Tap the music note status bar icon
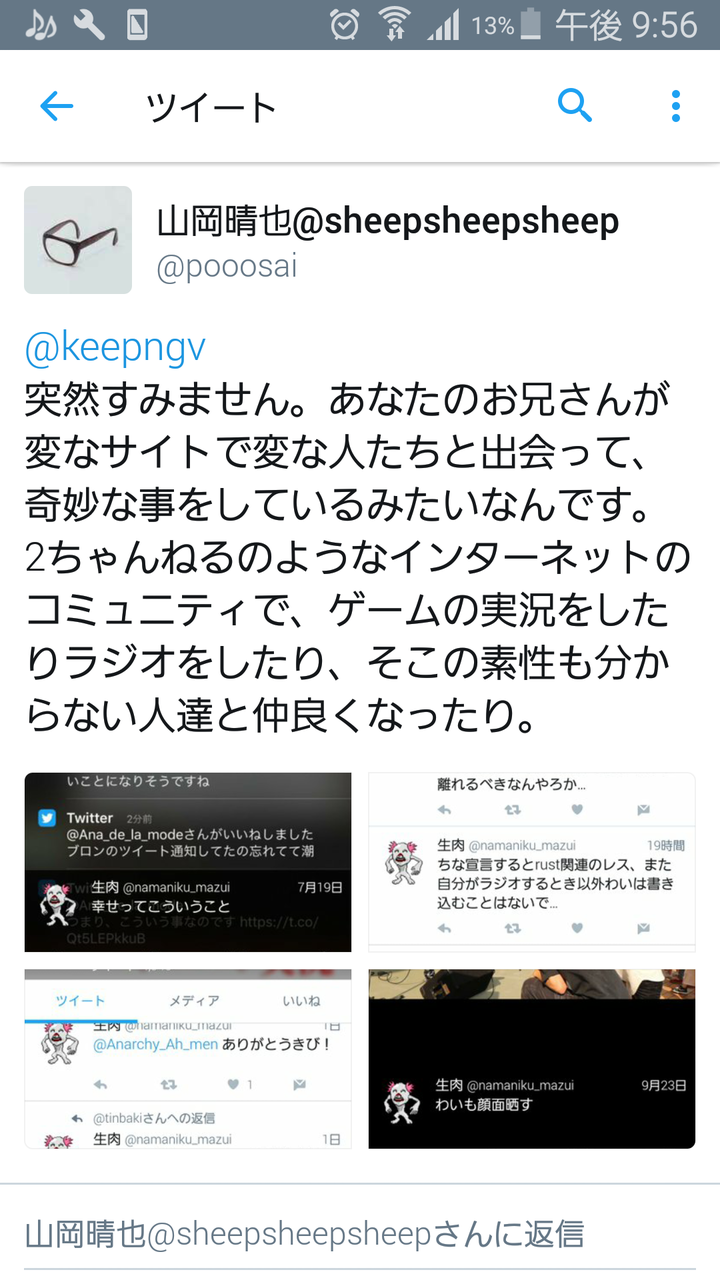The height and width of the screenshot is (1280, 720). tap(40, 25)
